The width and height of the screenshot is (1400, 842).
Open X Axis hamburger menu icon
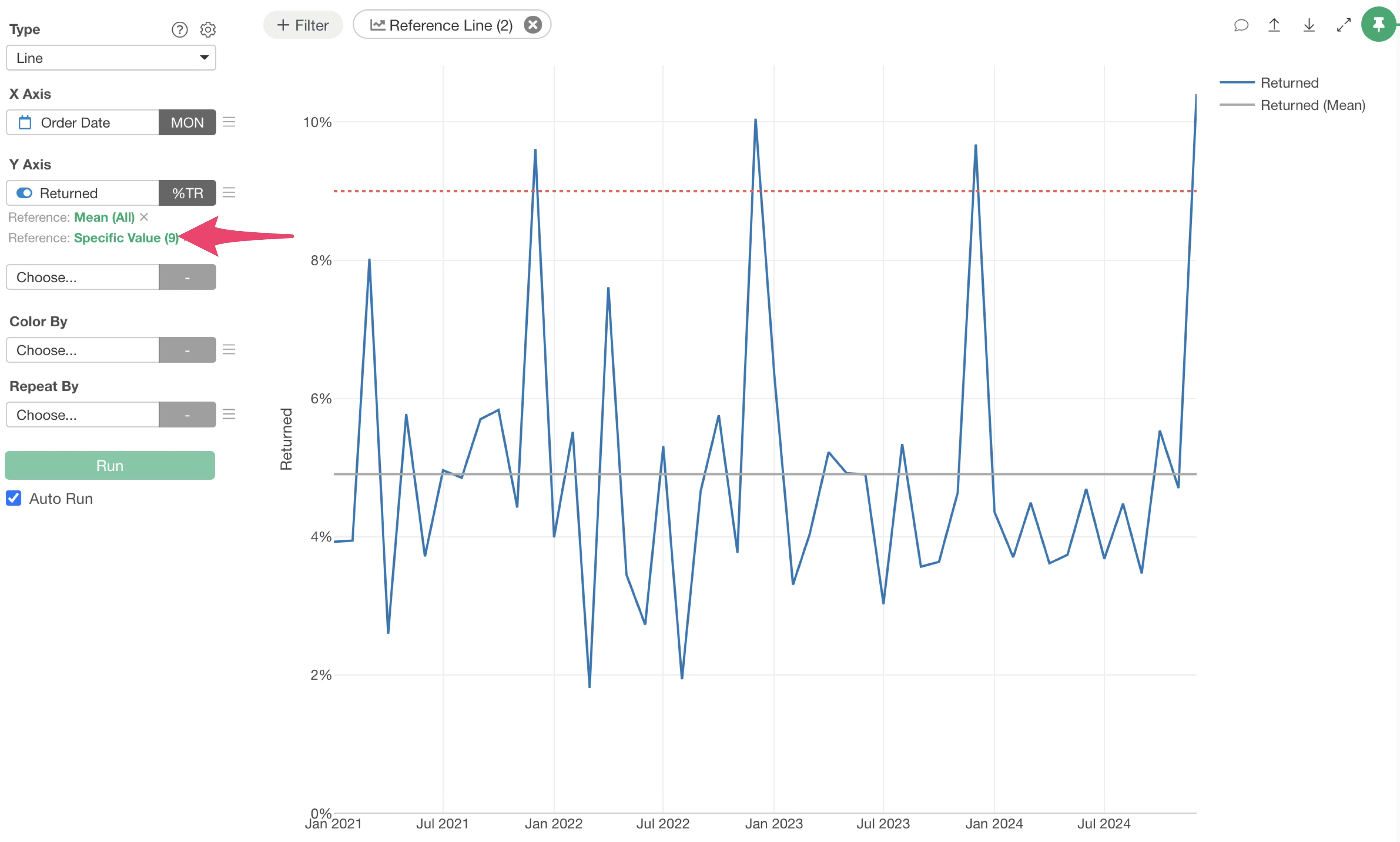[x=229, y=122]
